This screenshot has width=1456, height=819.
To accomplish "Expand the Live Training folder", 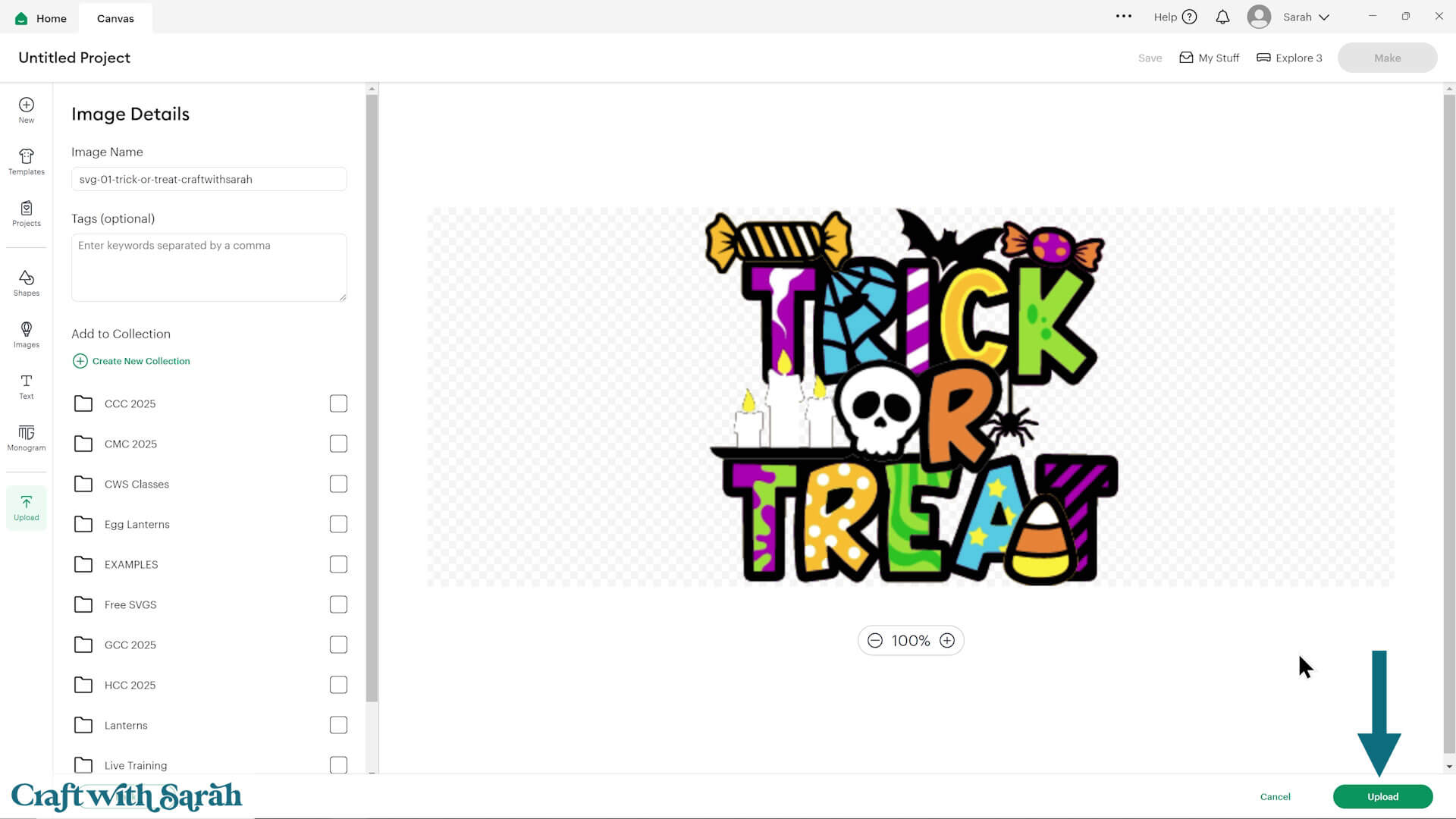I will [x=83, y=765].
